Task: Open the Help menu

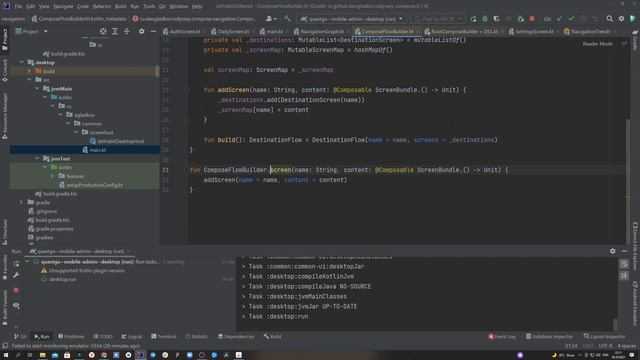Action: [x=197, y=7]
